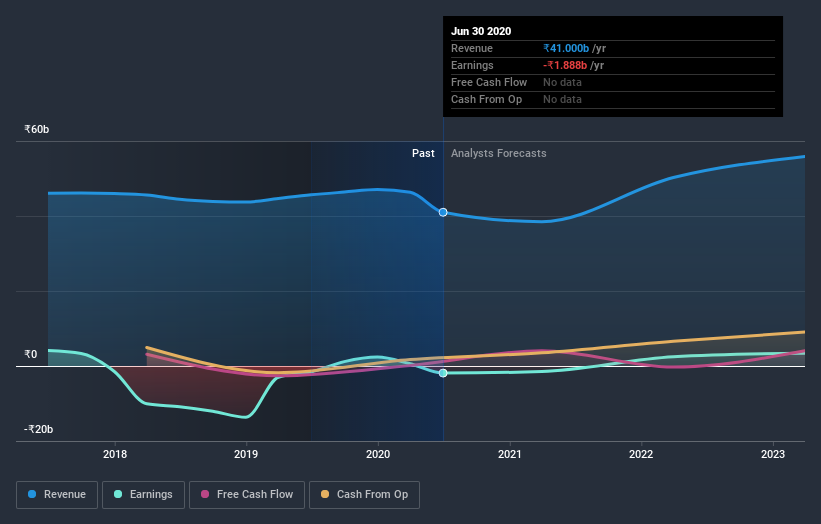Click the -₹1.888b earnings value in tooltip
This screenshot has width=821, height=524.
click(x=565, y=65)
